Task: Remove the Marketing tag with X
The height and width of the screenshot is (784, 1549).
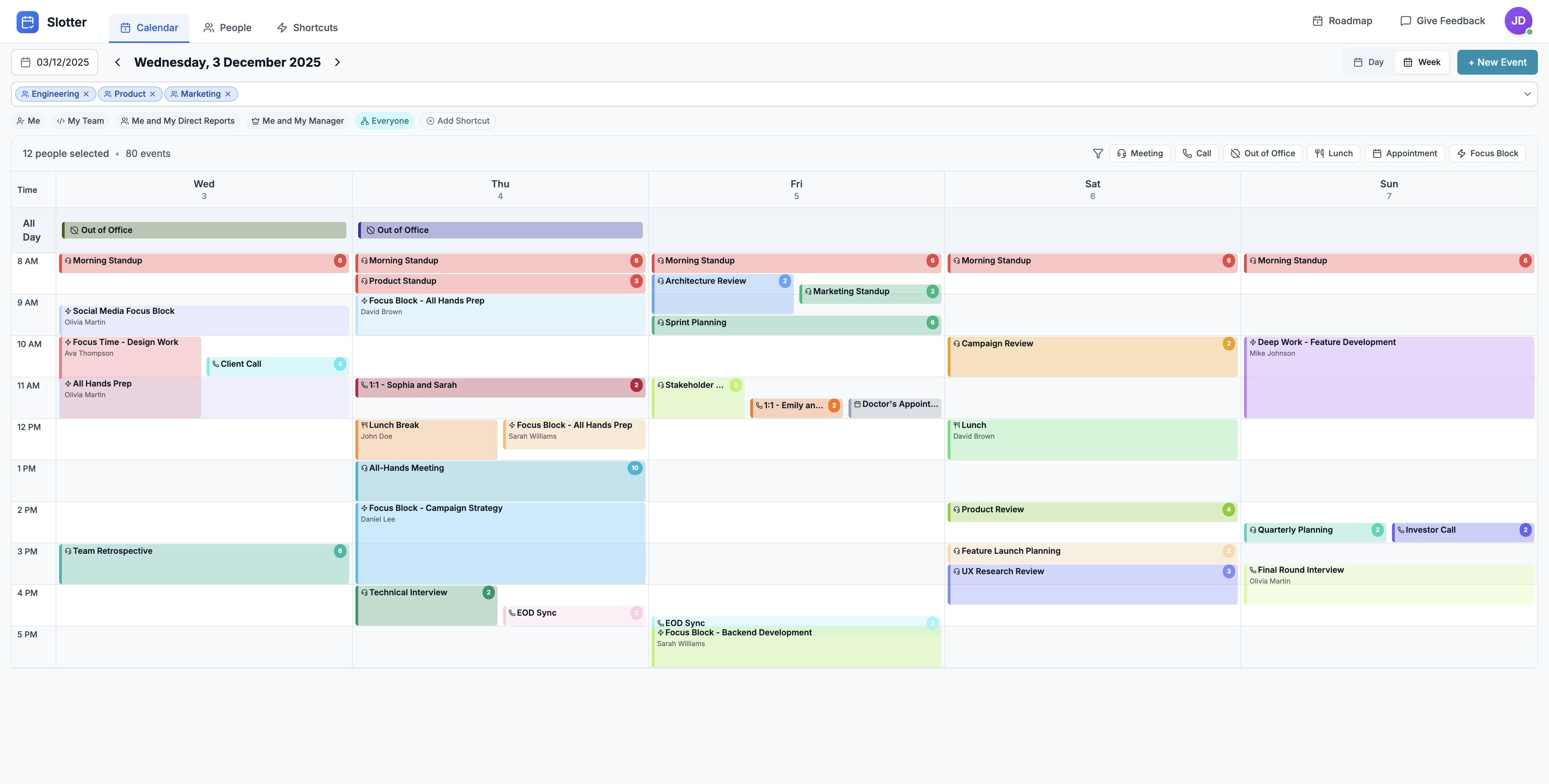Action: point(228,94)
